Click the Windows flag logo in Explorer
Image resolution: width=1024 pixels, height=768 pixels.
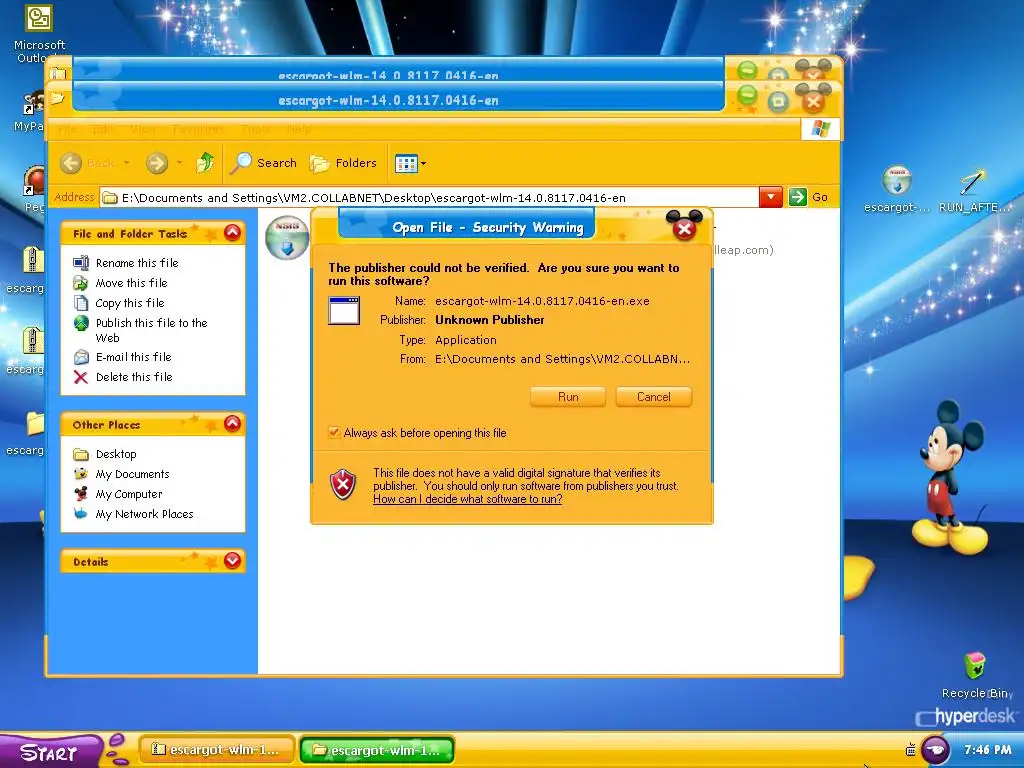[820, 129]
